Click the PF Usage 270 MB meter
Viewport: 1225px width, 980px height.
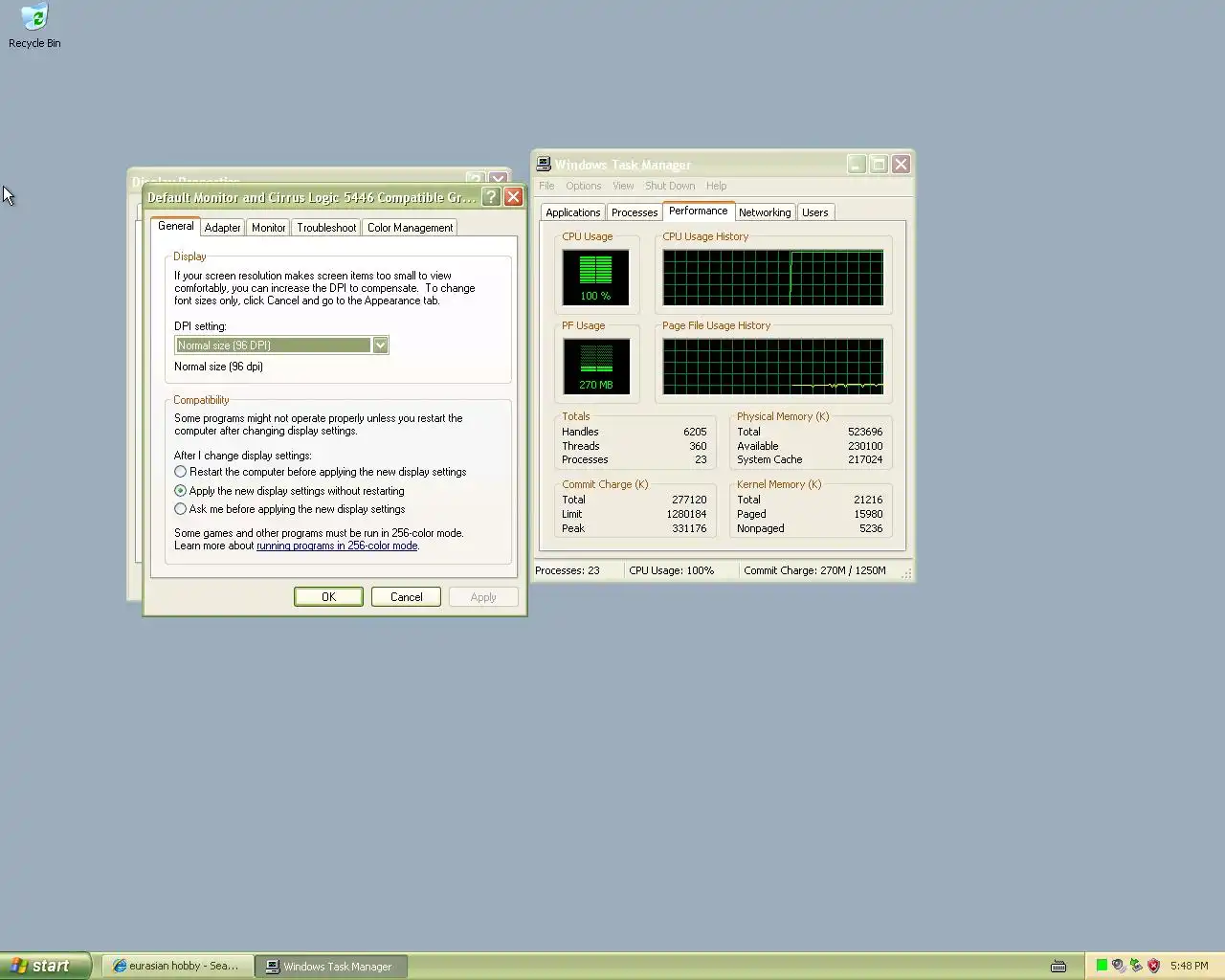click(595, 366)
